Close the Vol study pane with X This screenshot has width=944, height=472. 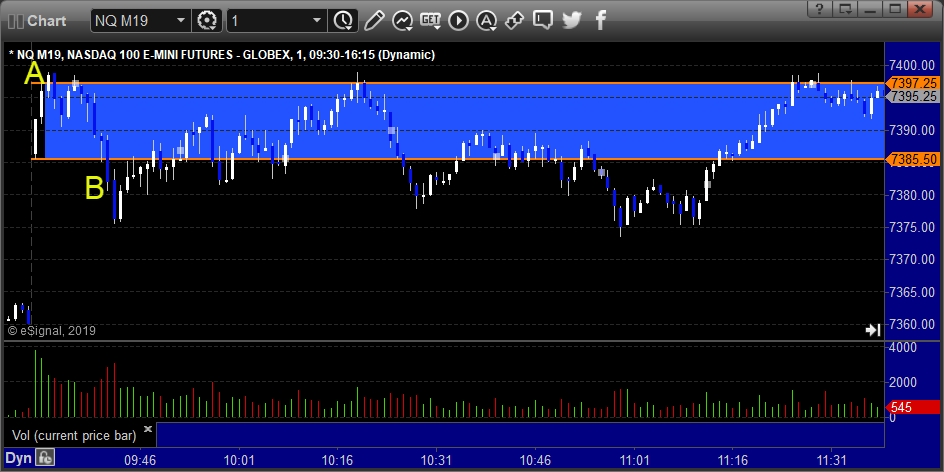[x=148, y=430]
